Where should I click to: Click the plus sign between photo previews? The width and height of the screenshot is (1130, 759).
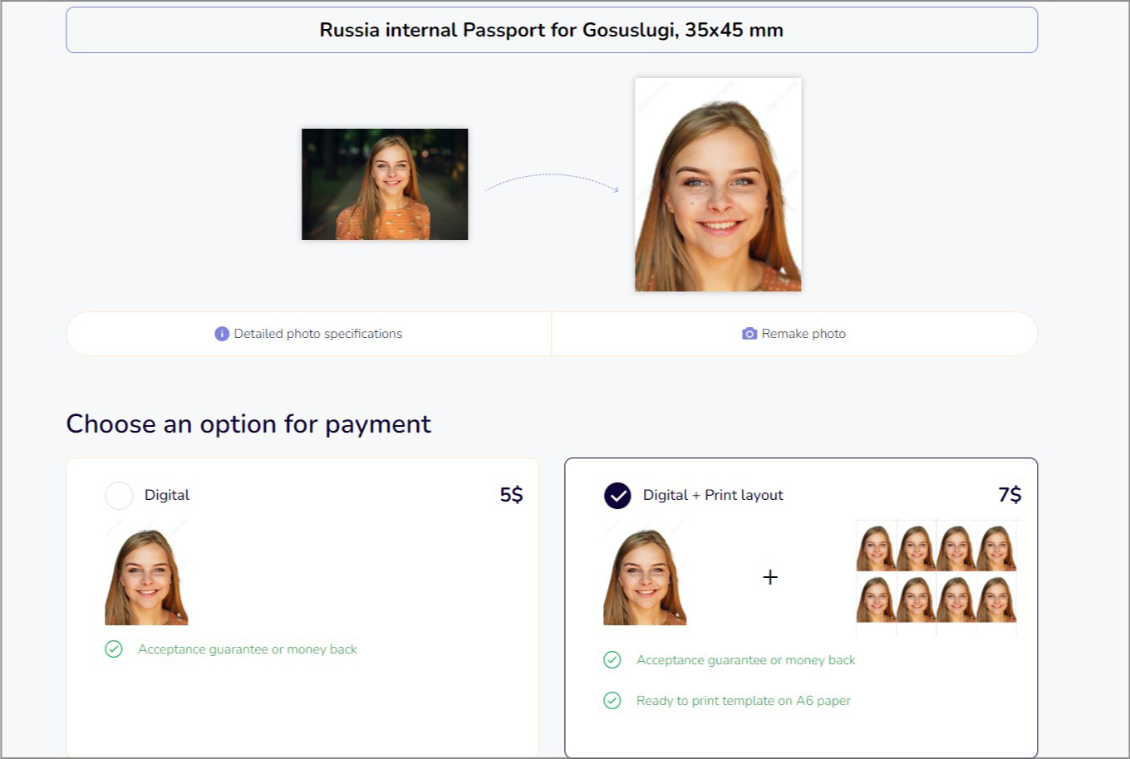click(770, 577)
